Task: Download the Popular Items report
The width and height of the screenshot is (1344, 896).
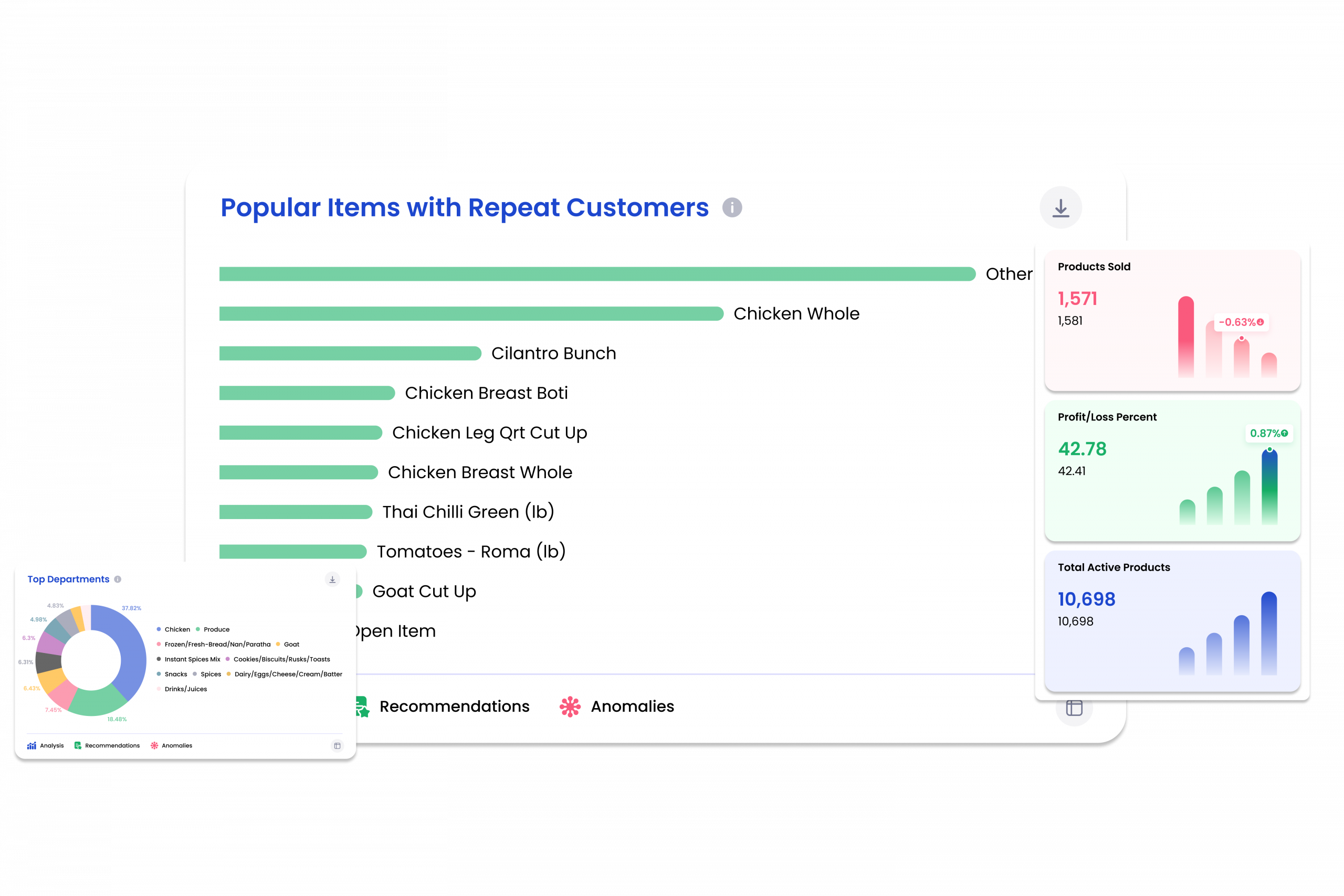Action: pyautogui.click(x=1060, y=208)
